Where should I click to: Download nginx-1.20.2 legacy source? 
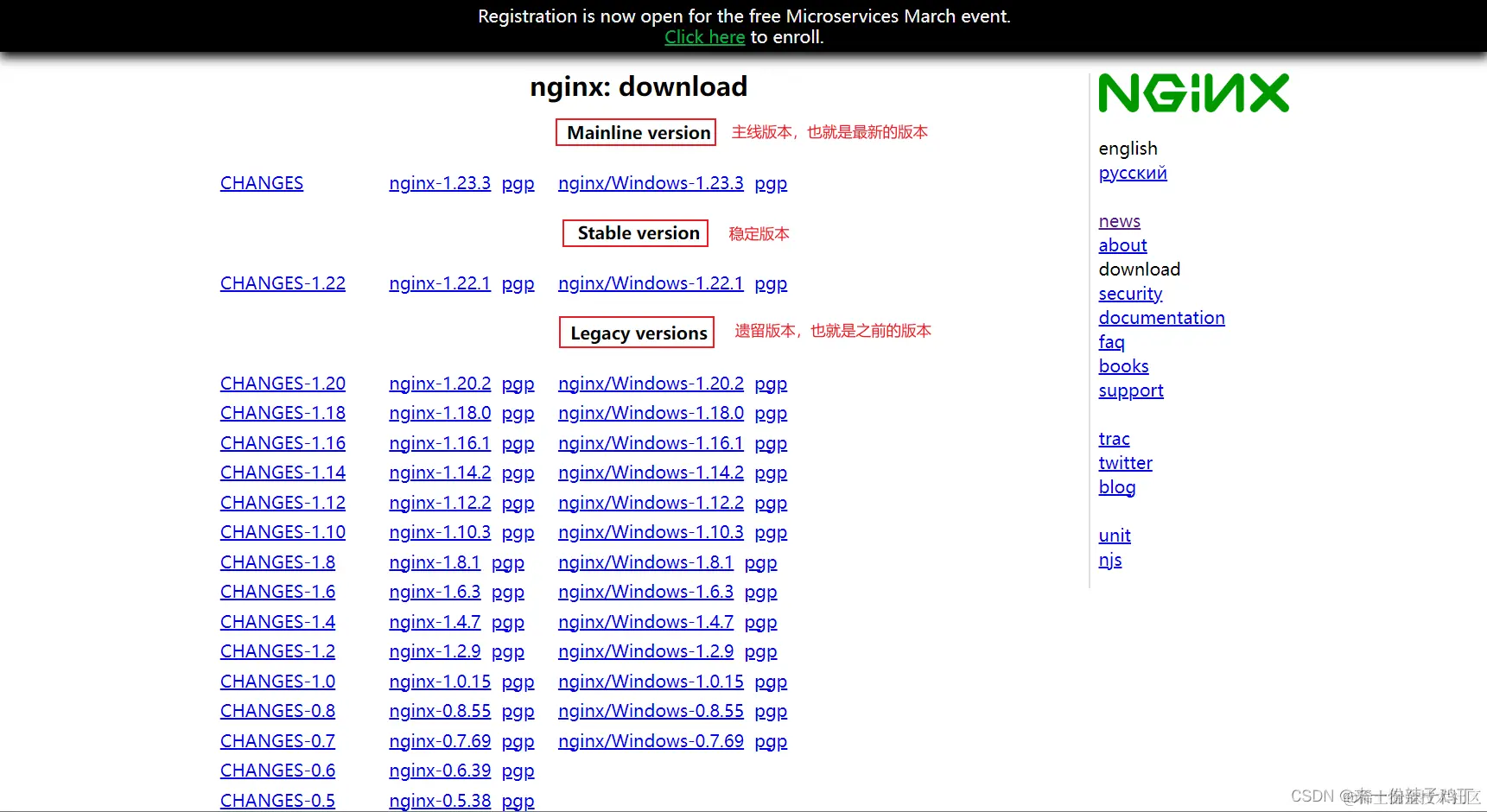point(440,384)
